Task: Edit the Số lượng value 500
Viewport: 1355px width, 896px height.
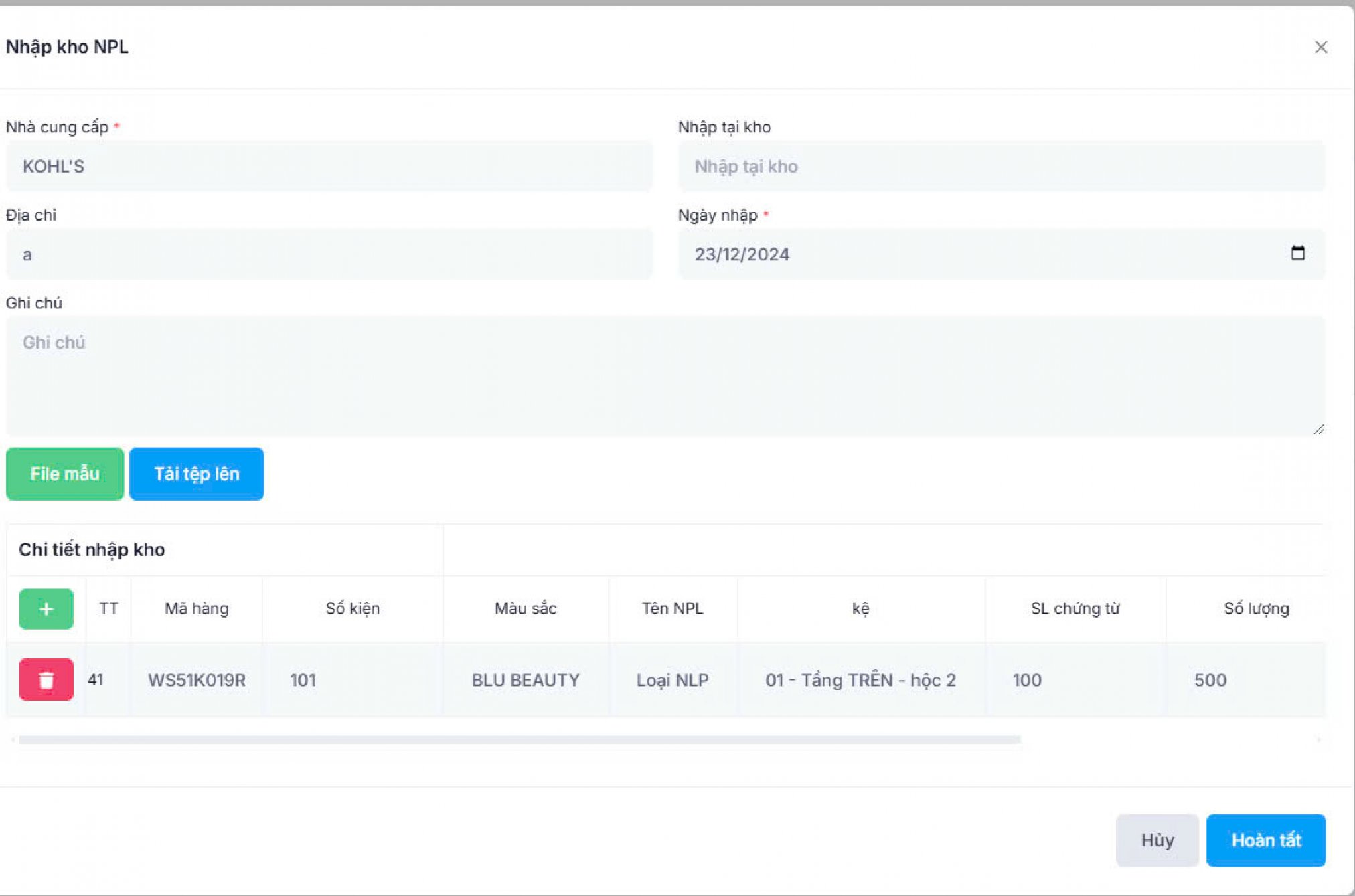Action: point(1245,680)
